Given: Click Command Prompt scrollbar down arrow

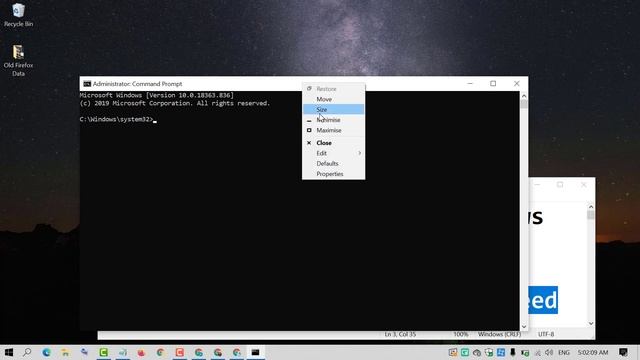Looking at the screenshot, I should [524, 327].
